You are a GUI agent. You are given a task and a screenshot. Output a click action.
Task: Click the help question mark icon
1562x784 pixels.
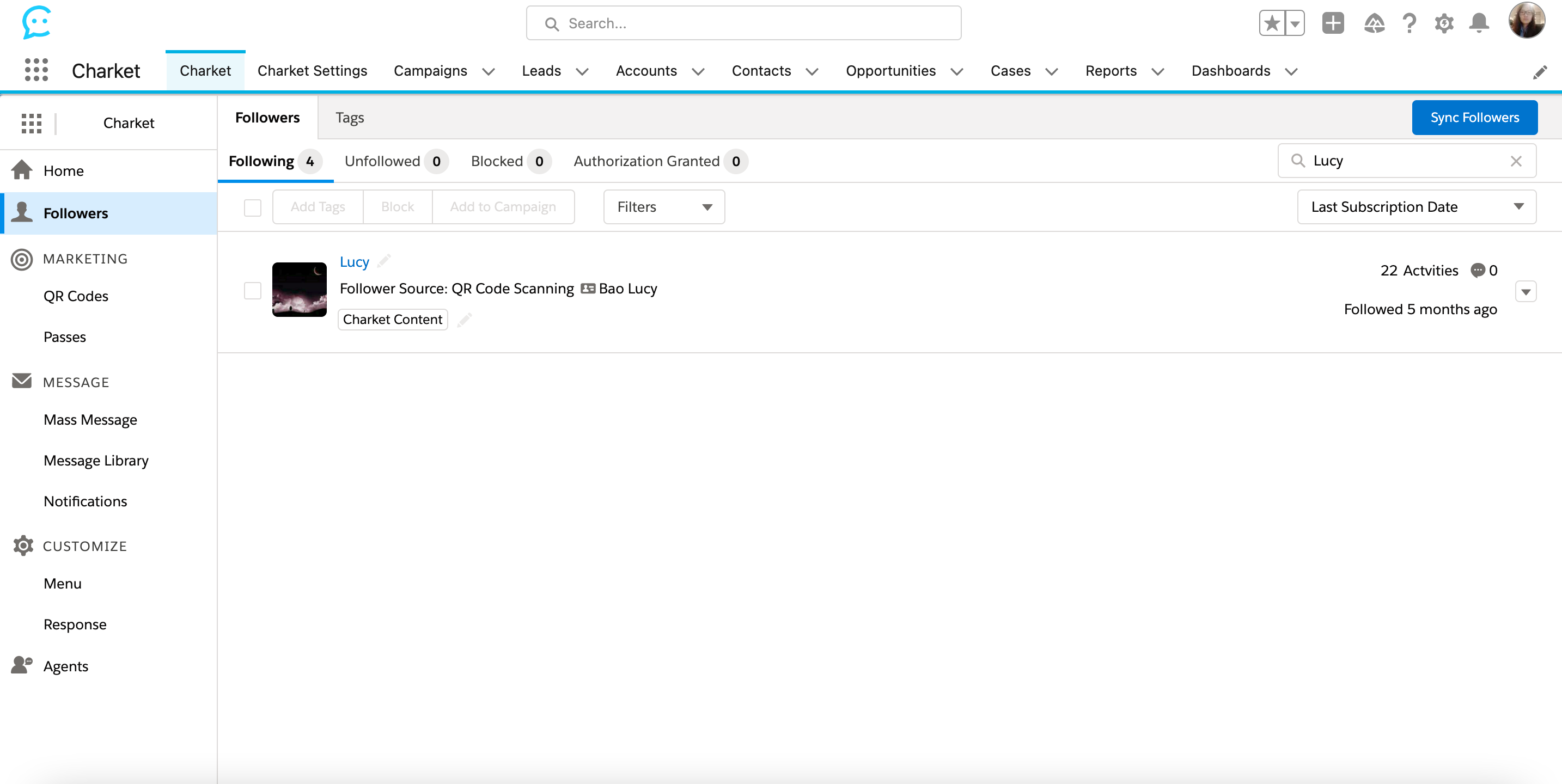pyautogui.click(x=1409, y=23)
